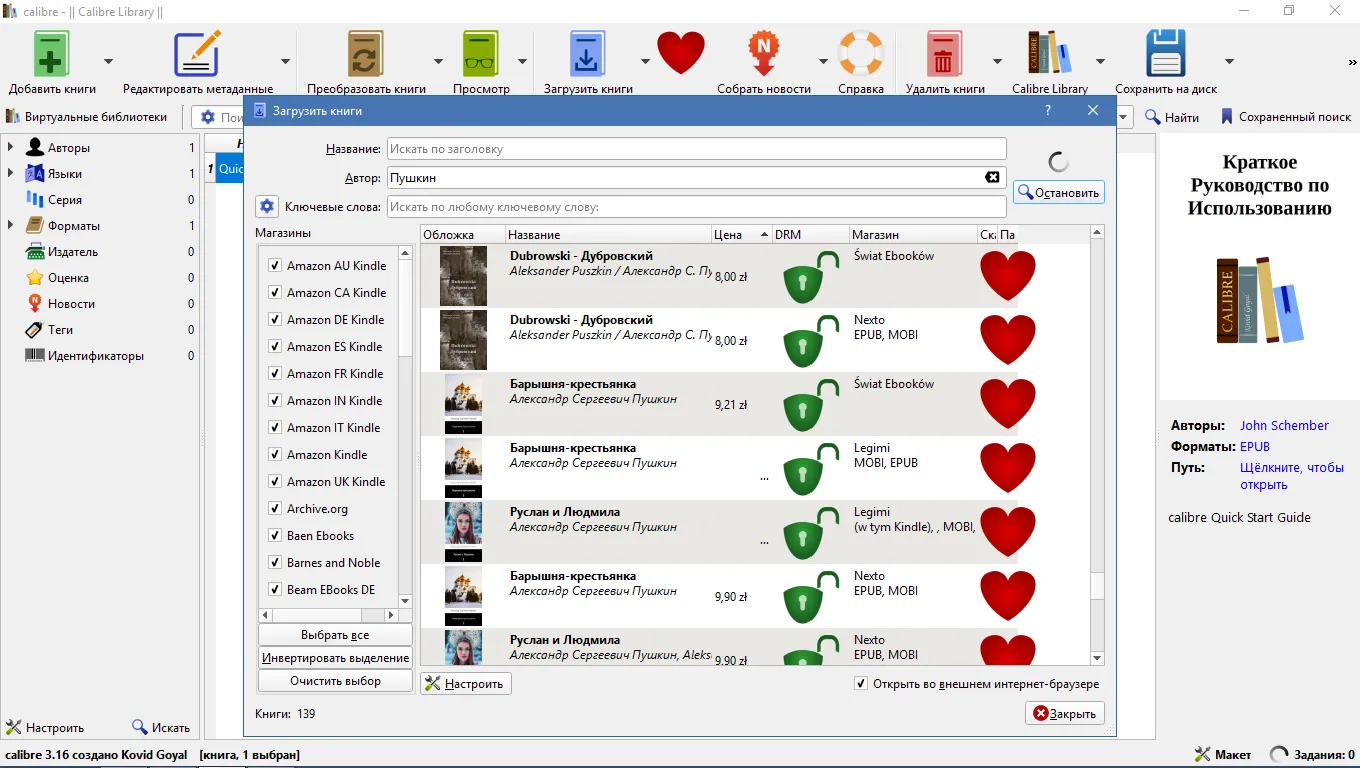The width and height of the screenshot is (1360, 768).
Task: Click the Искать button under tag browser
Action: pos(160,727)
